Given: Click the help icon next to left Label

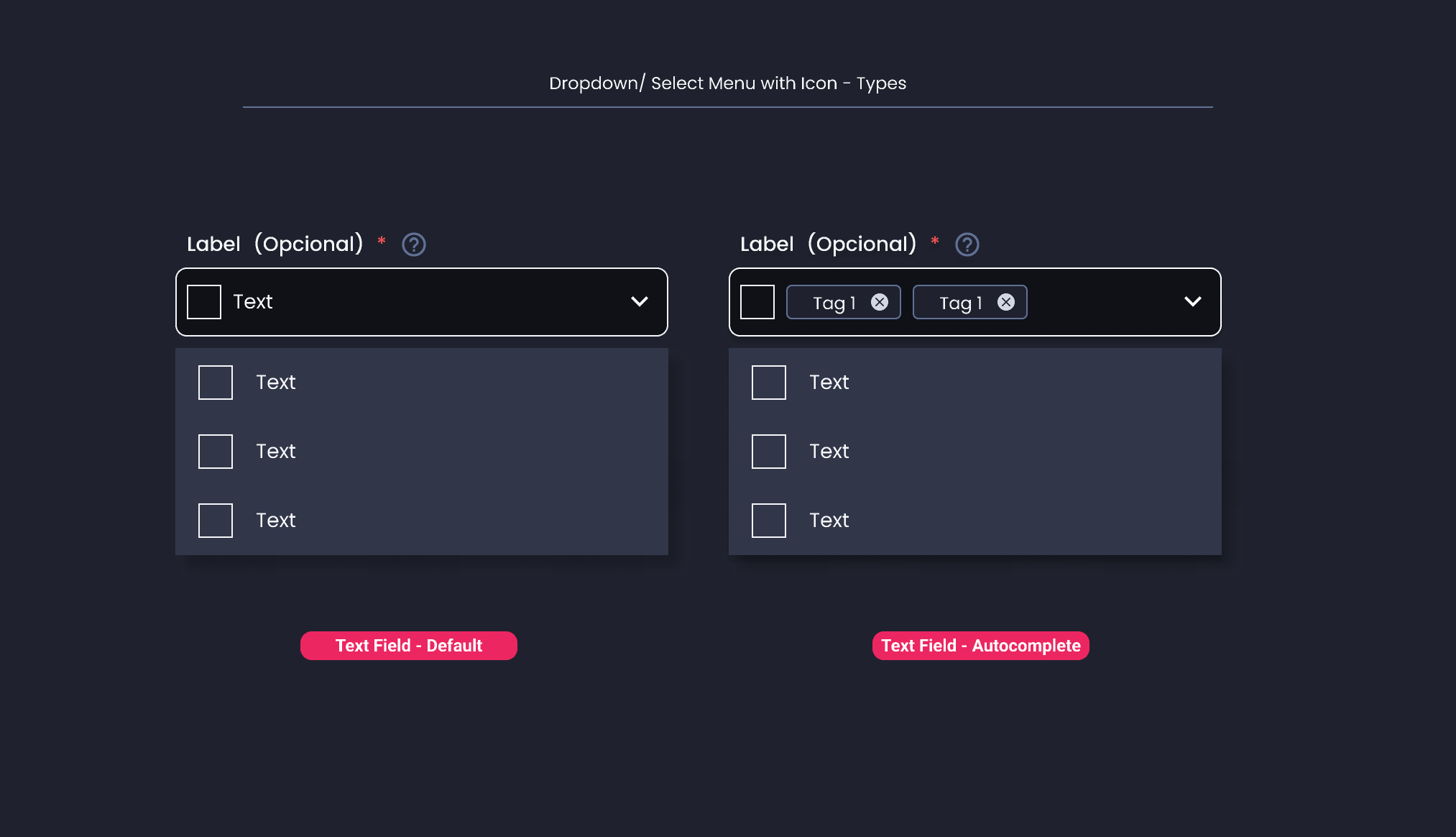Looking at the screenshot, I should [x=414, y=244].
